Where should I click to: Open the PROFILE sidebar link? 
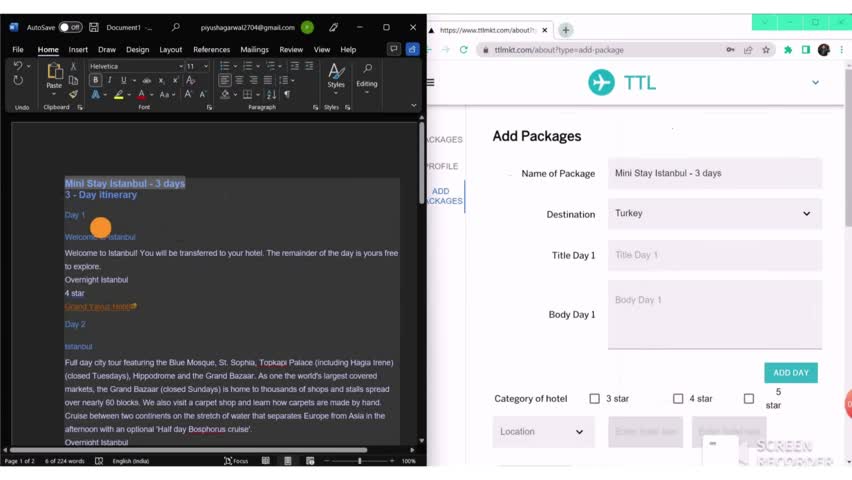click(442, 166)
